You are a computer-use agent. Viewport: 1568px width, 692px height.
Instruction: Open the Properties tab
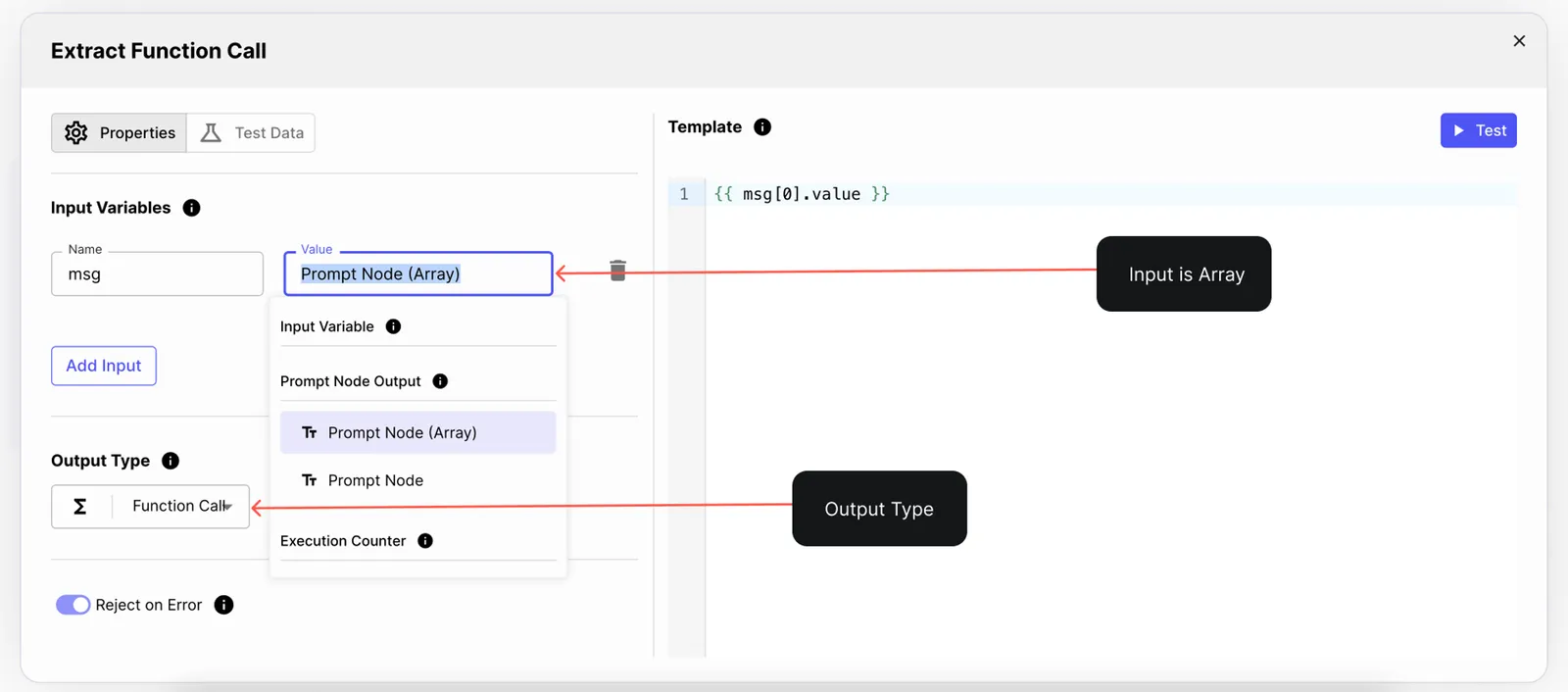tap(119, 132)
